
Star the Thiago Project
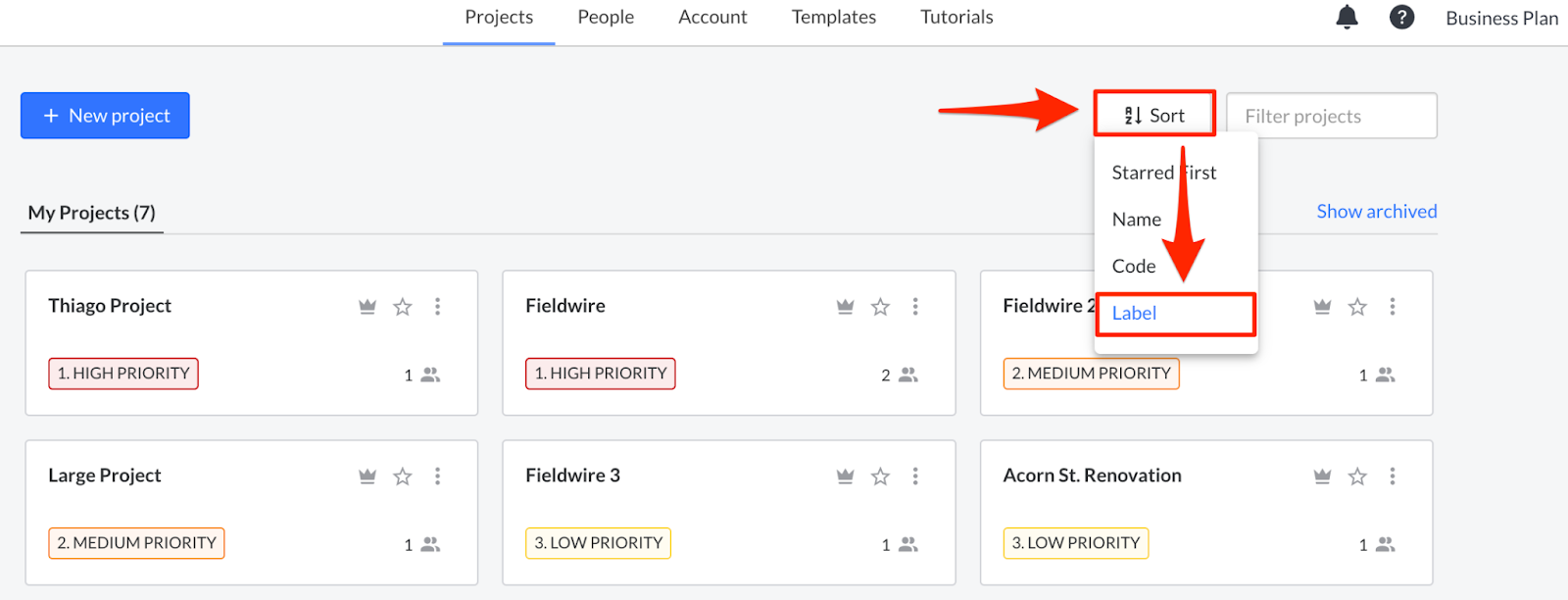click(402, 306)
